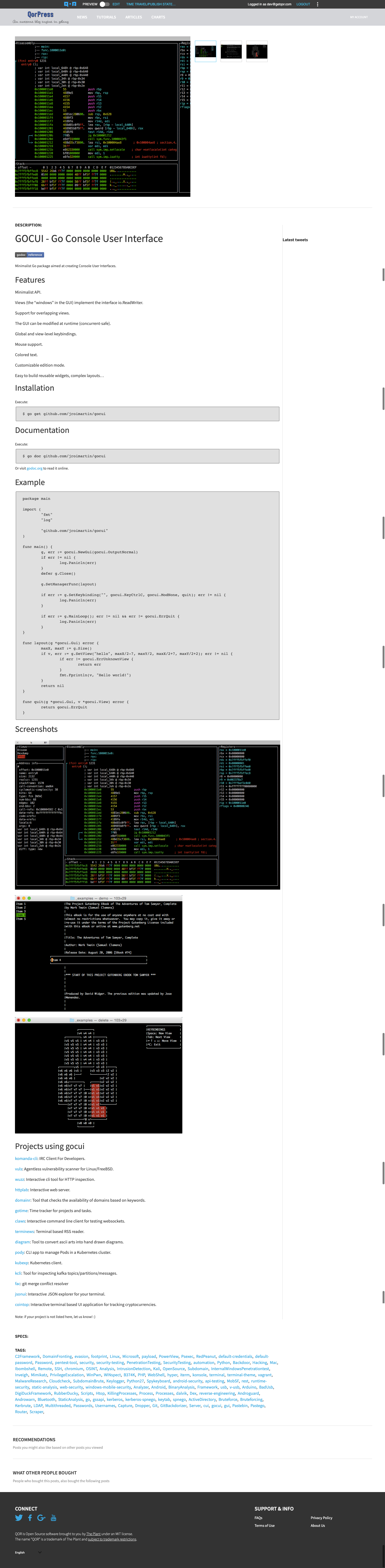Click the C2Framework tag
385x1568 pixels.
point(27,1356)
